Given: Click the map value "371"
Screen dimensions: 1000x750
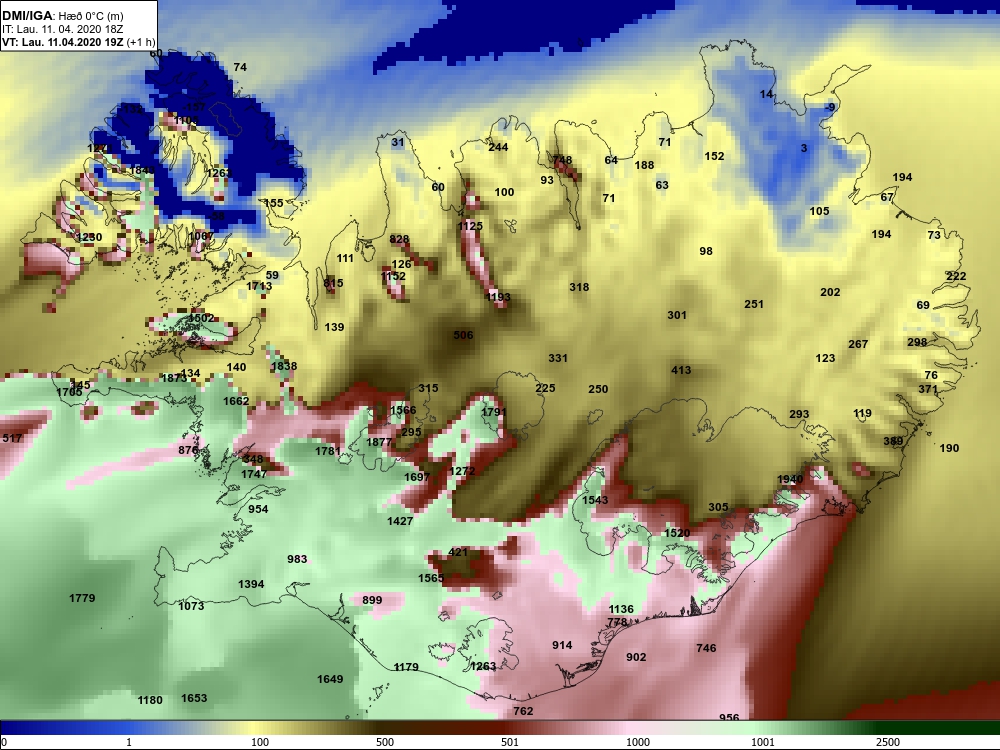Looking at the screenshot, I should coord(928,389).
